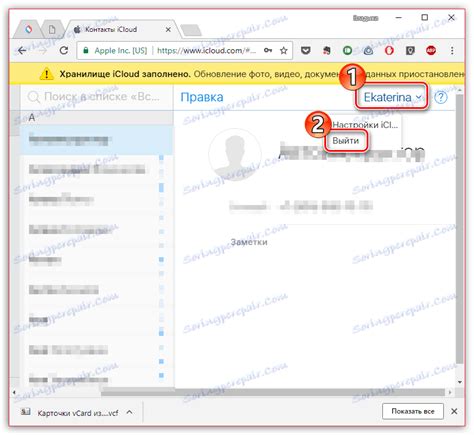Screen dimensions: 474x435
Task: Click the Показать все downloads button
Action: (x=413, y=411)
